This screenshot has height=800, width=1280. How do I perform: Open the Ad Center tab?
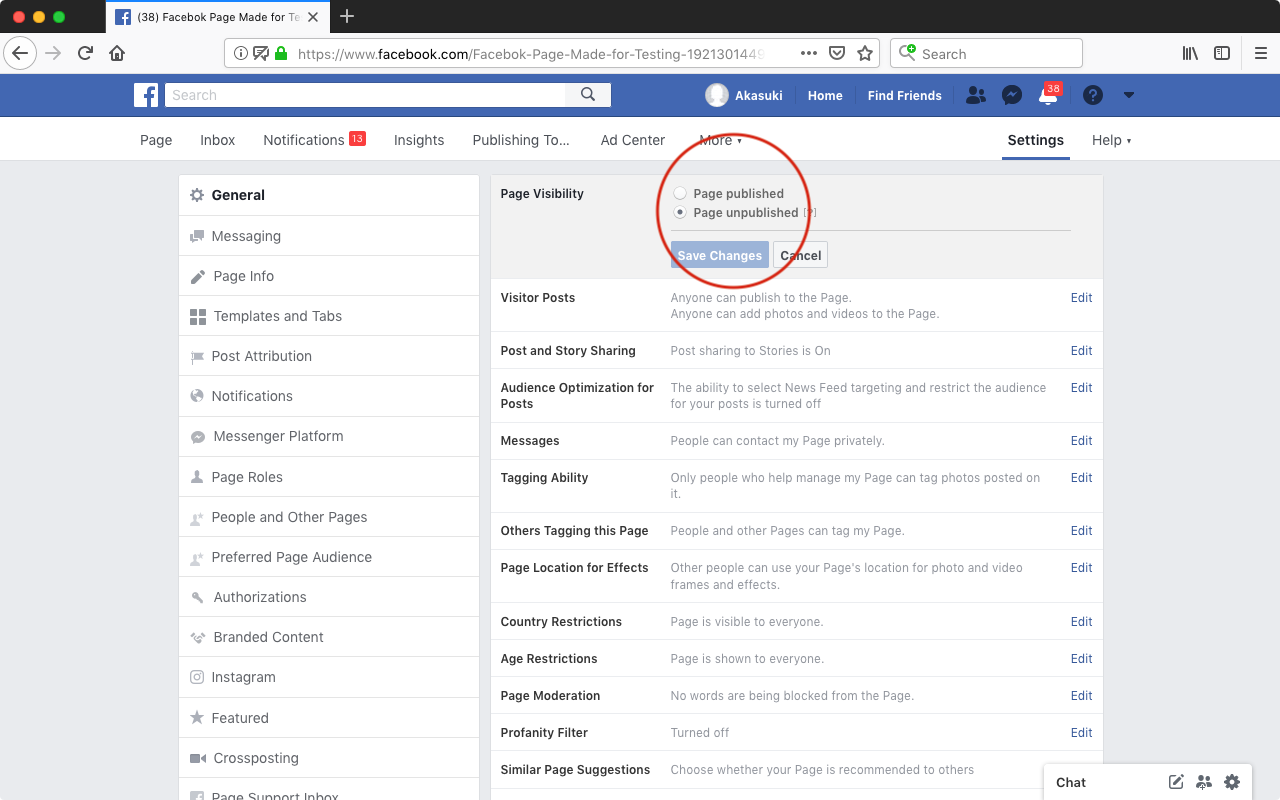pos(633,140)
